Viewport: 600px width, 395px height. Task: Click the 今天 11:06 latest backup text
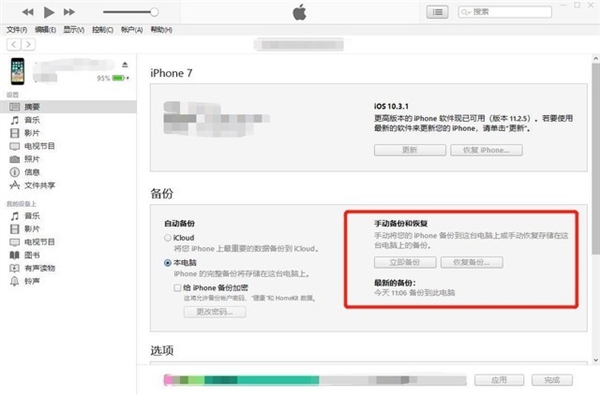point(414,293)
